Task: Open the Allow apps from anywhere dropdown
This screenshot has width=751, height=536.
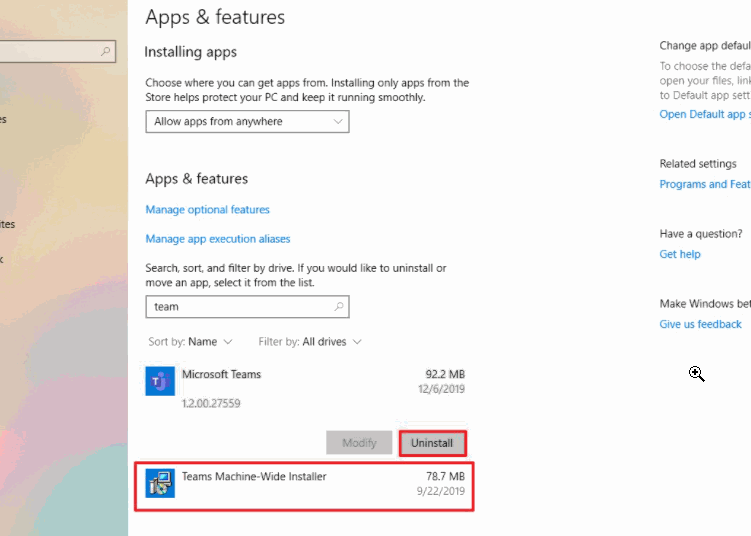Action: [x=247, y=122]
